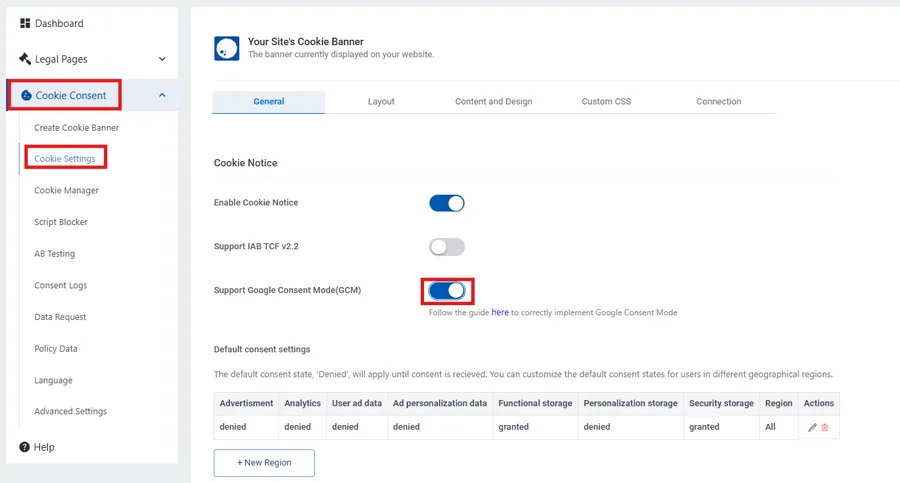
Task: Disable the Enable Cookie Notice toggle
Action: [447, 203]
